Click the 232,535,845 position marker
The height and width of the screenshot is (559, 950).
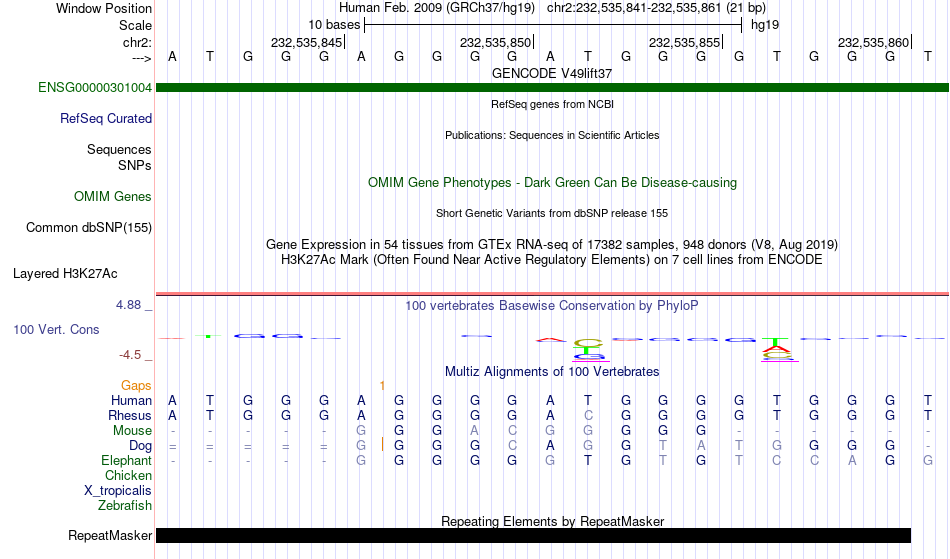[307, 42]
